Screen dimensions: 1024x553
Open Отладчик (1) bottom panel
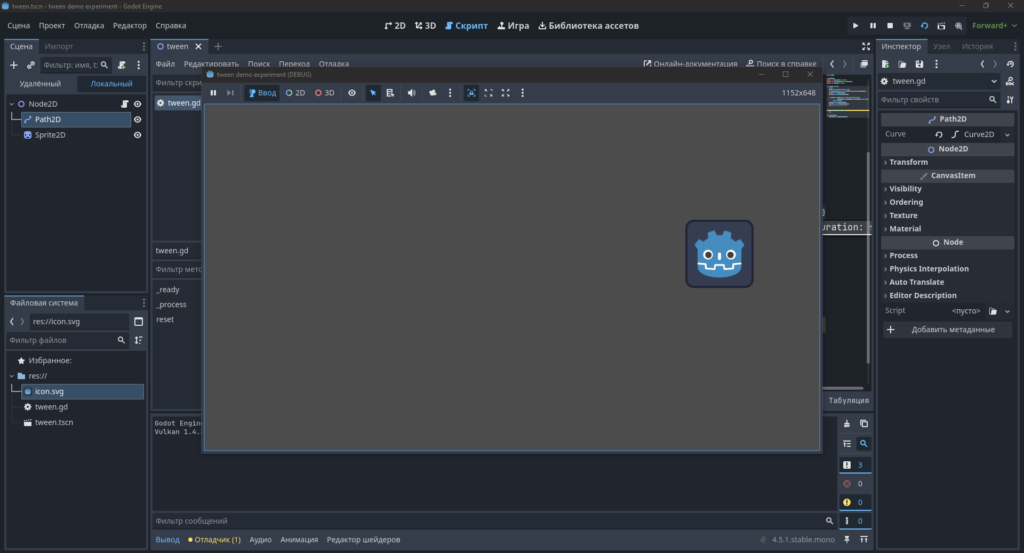pyautogui.click(x=214, y=540)
